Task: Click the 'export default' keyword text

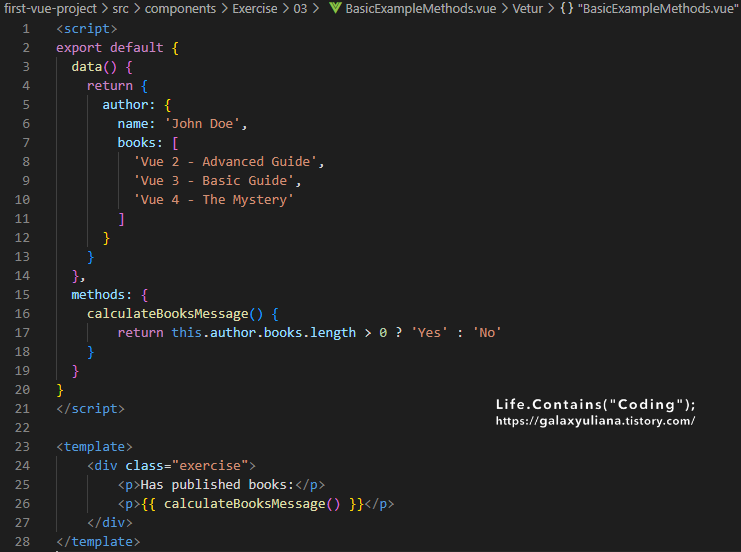Action: pos(110,48)
